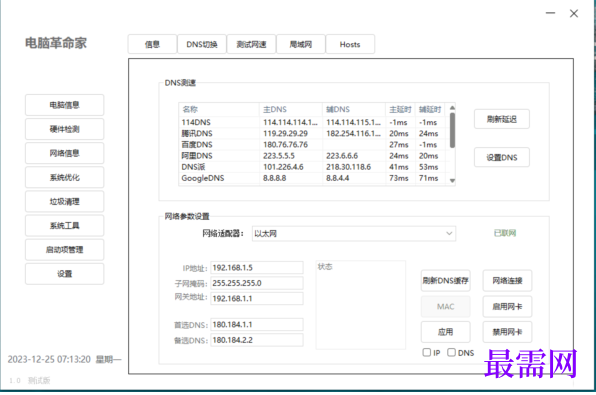
Task: Click the 已联网 status text
Action: (x=505, y=233)
